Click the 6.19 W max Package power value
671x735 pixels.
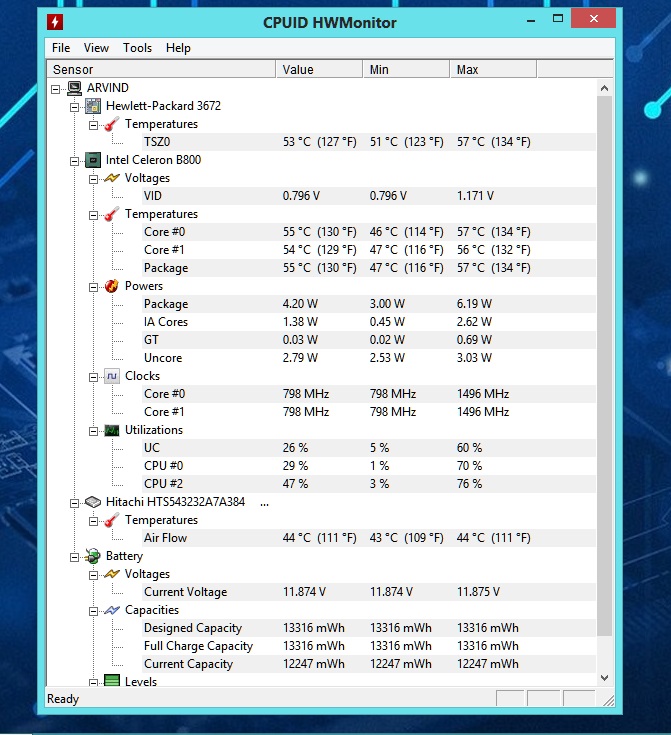(474, 304)
